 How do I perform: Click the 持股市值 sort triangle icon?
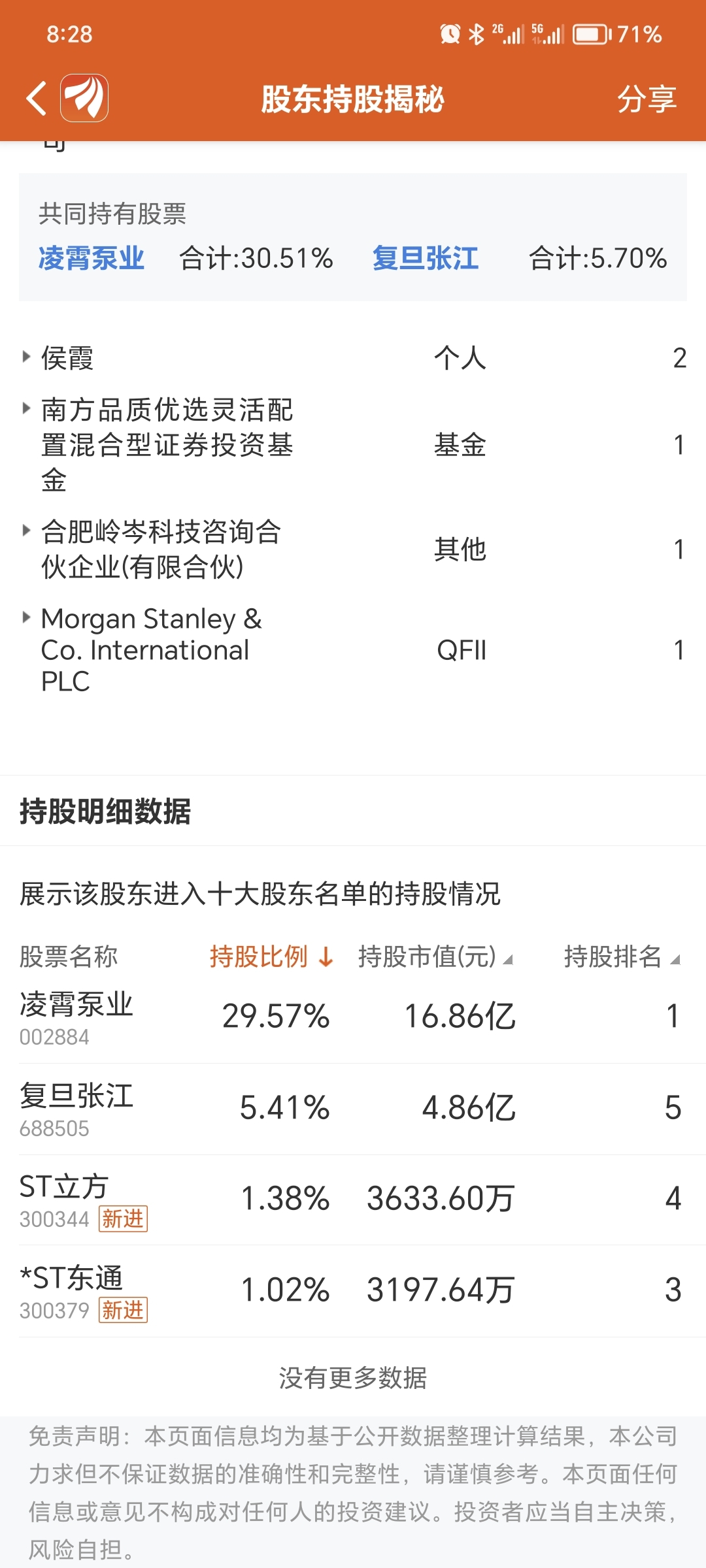pos(508,960)
